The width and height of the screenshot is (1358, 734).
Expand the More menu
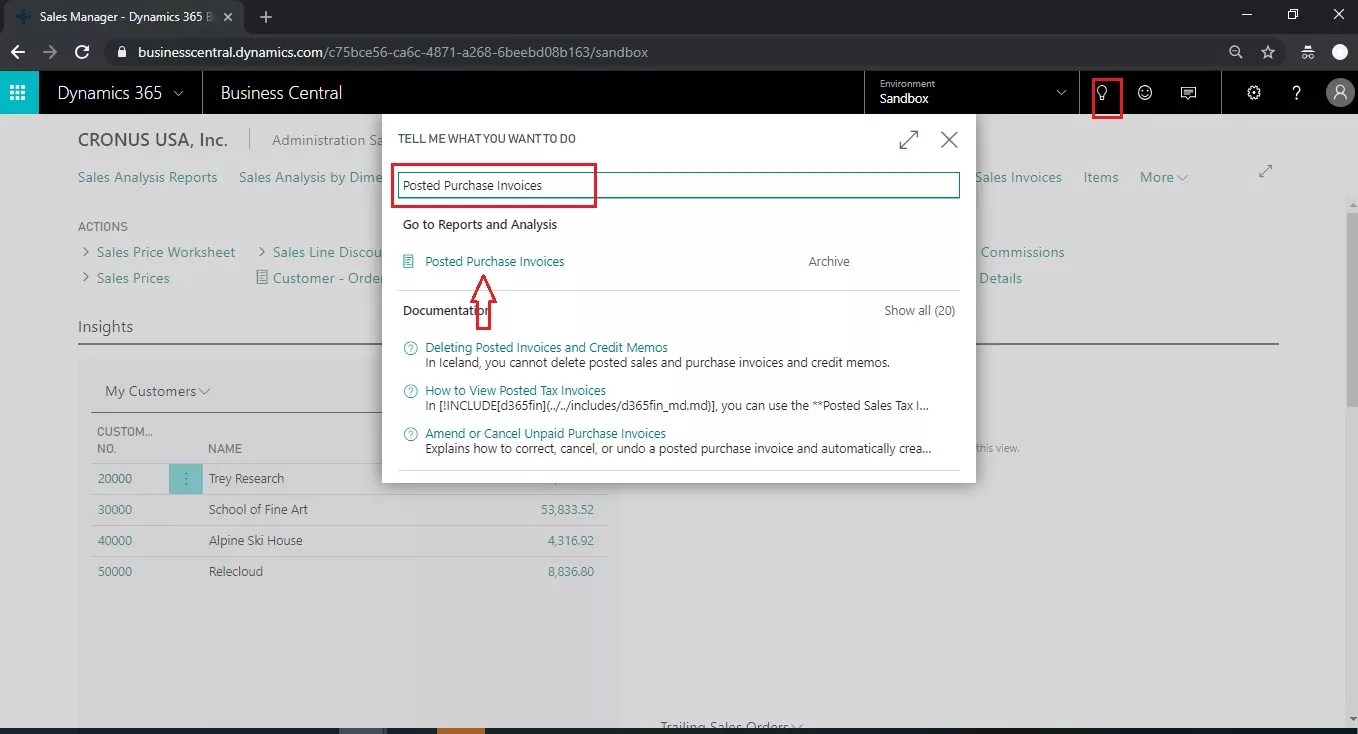pyautogui.click(x=1163, y=177)
